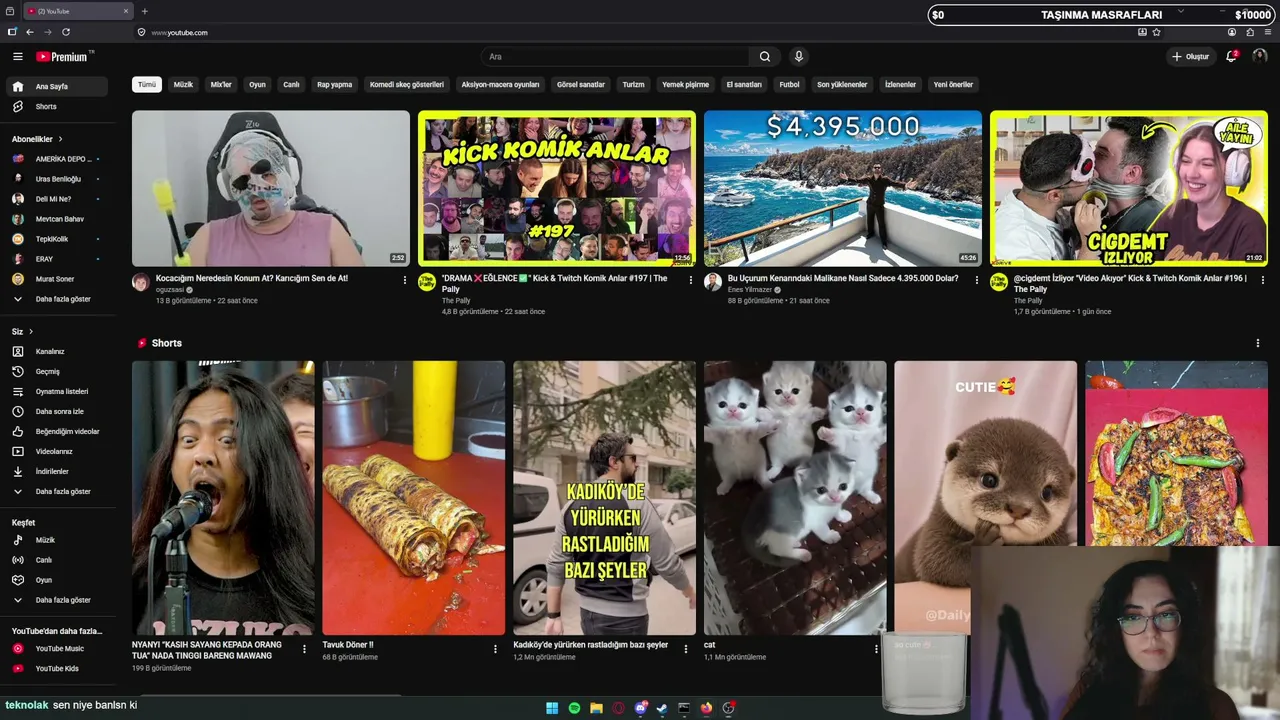This screenshot has width=1280, height=720.
Task: Open the browser application menu
Action: [1269, 32]
